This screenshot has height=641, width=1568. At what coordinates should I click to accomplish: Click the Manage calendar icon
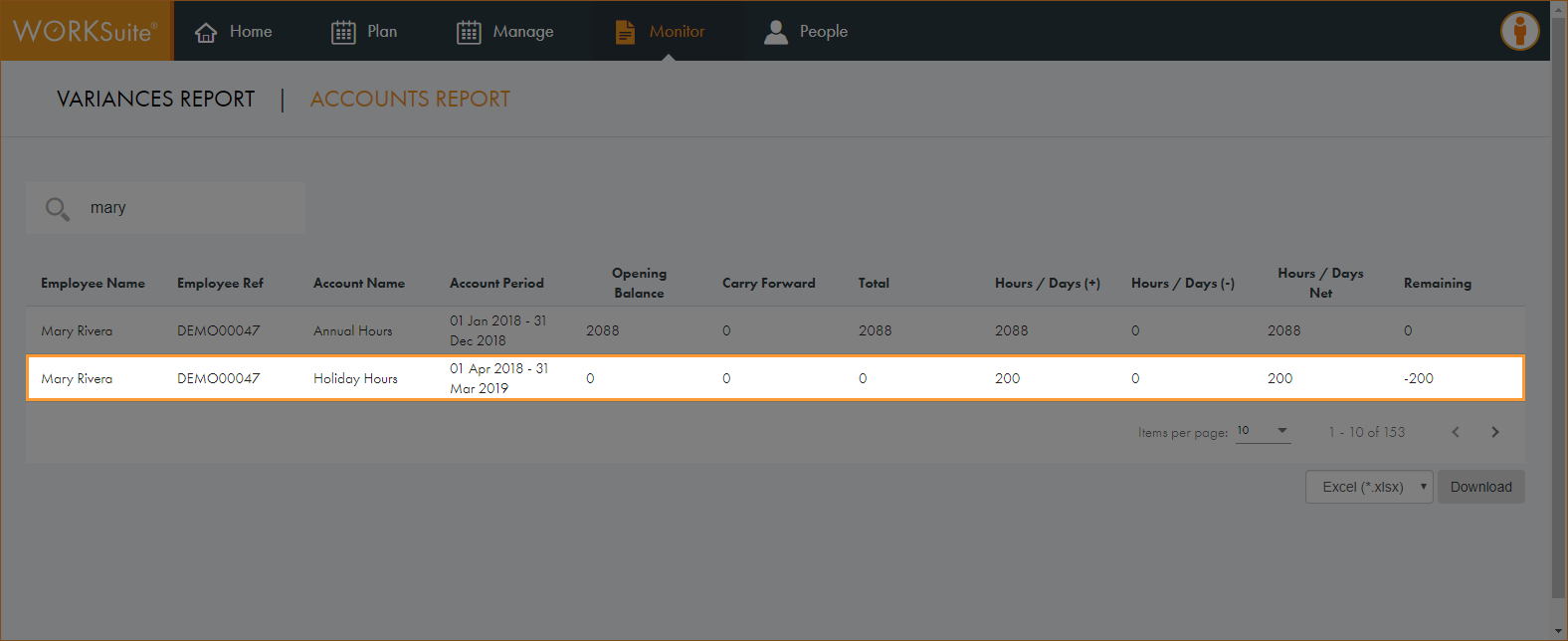pyautogui.click(x=469, y=32)
